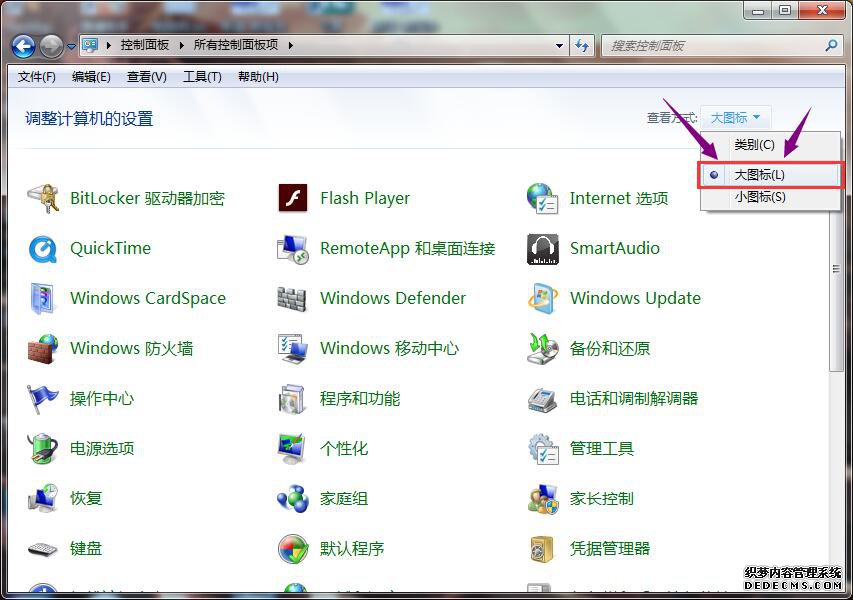Screen dimensions: 853x600
Task: Click the Flash Player icon
Action: (x=293, y=198)
